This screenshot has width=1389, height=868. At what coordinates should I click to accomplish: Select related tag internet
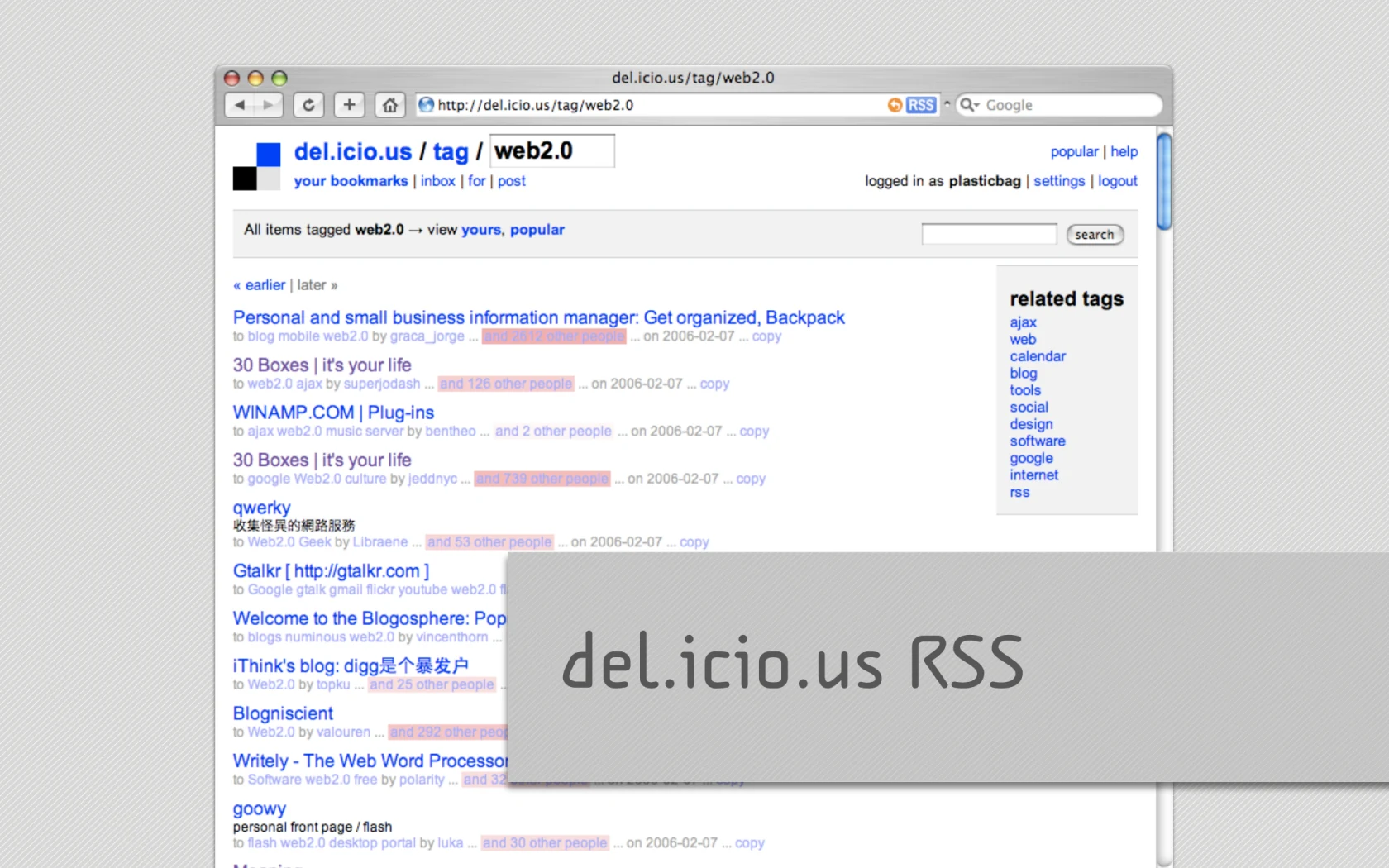(1033, 475)
